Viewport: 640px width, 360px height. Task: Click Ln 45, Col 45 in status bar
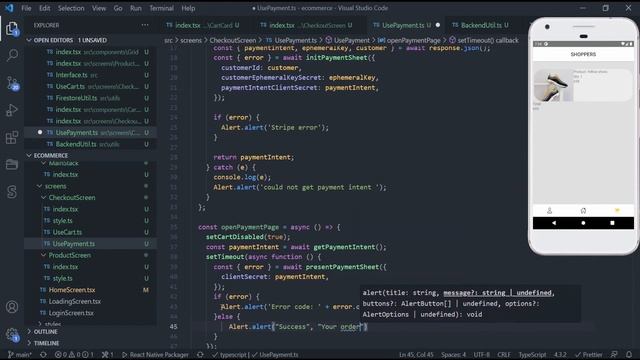pos(416,355)
